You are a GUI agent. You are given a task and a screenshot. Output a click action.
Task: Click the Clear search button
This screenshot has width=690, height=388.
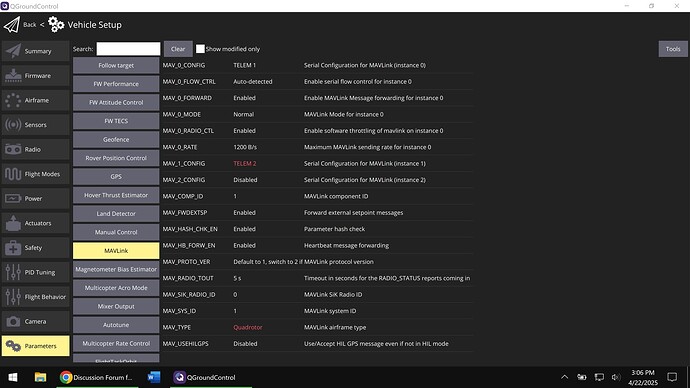tap(178, 49)
